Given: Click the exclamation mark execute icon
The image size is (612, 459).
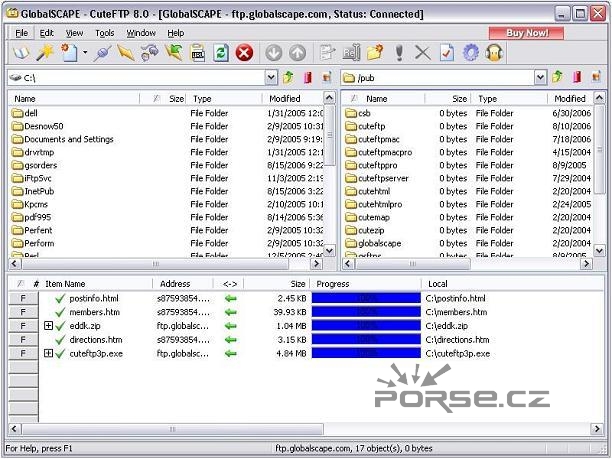Looking at the screenshot, I should 399,53.
